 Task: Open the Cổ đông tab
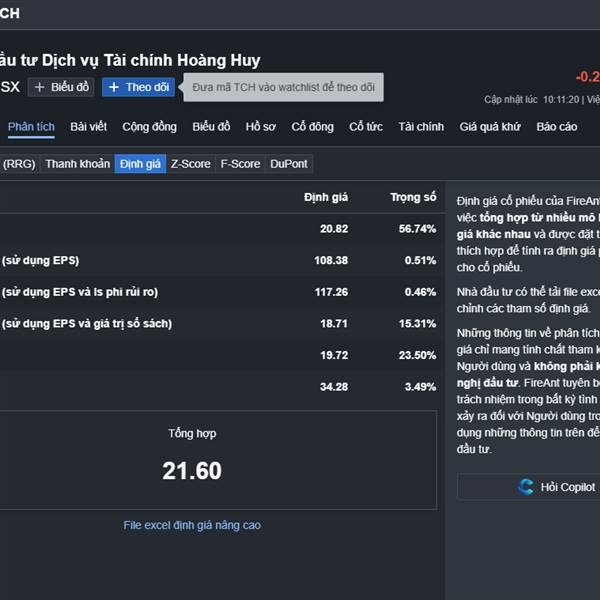click(312, 127)
